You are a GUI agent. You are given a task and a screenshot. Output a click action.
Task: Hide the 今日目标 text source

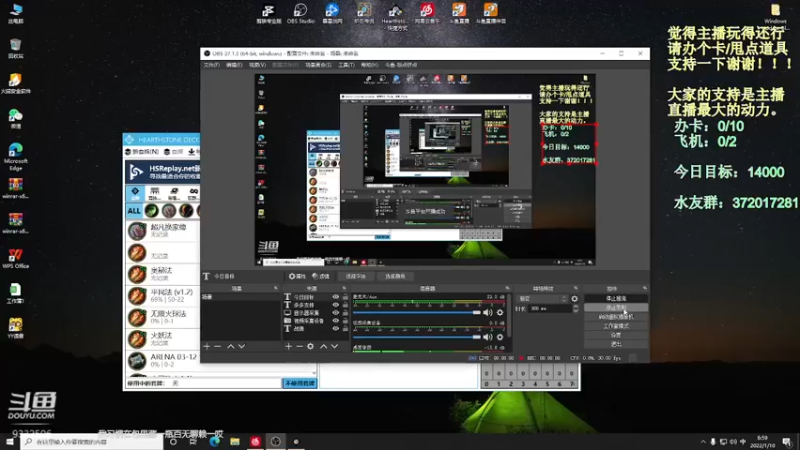336,296
